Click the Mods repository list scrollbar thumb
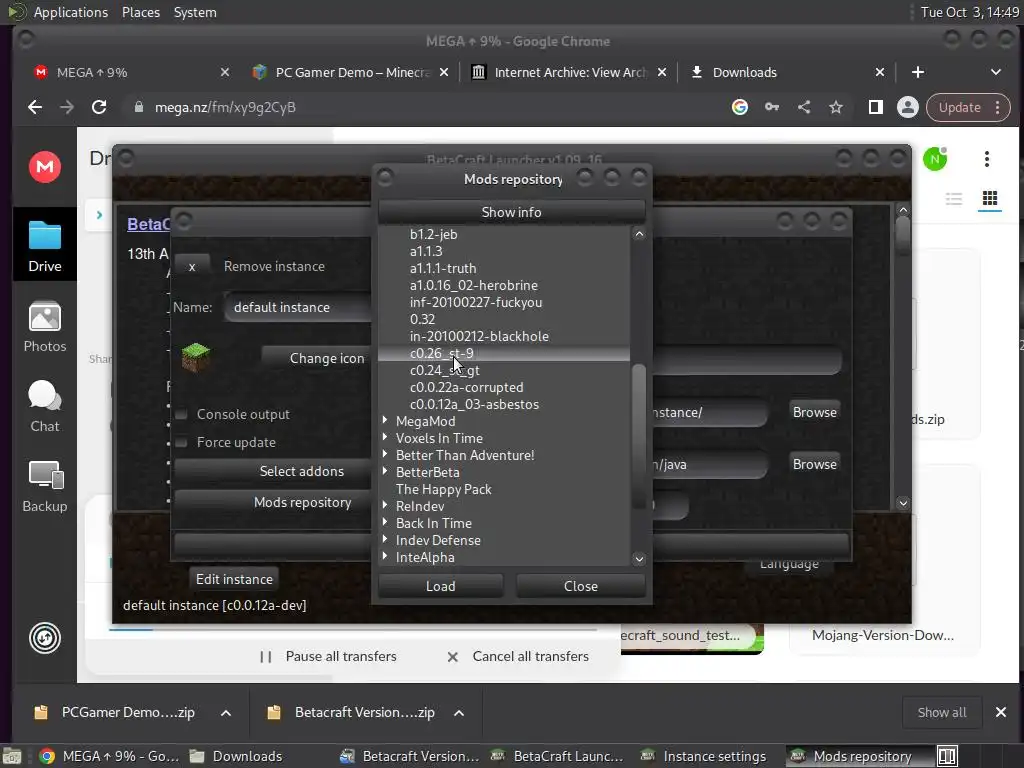This screenshot has height=768, width=1024. [639, 436]
